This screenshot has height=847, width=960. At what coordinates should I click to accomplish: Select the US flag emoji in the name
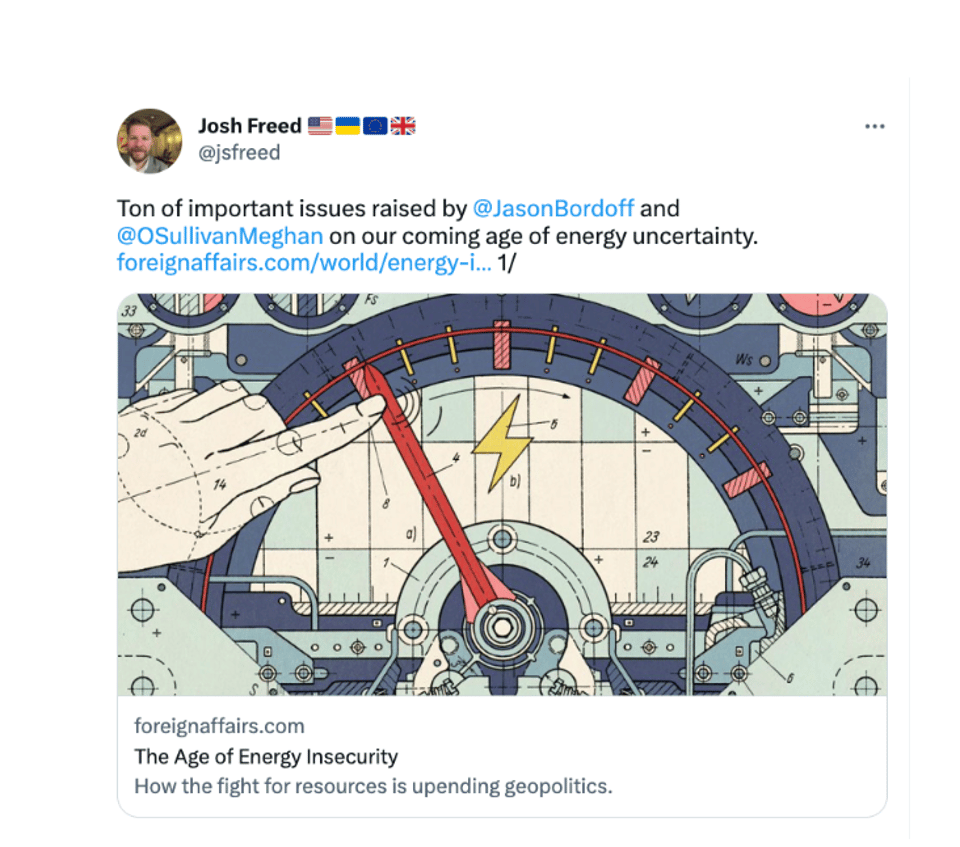pos(318,125)
